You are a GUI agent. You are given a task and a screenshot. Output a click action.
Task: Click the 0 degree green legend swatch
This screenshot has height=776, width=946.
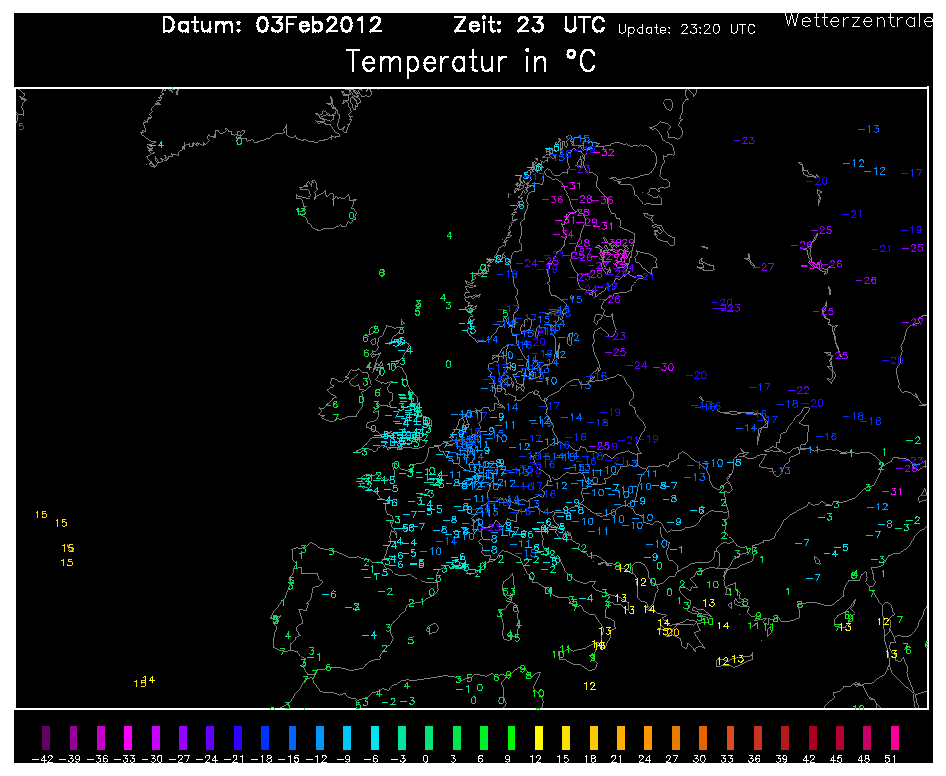(x=429, y=737)
